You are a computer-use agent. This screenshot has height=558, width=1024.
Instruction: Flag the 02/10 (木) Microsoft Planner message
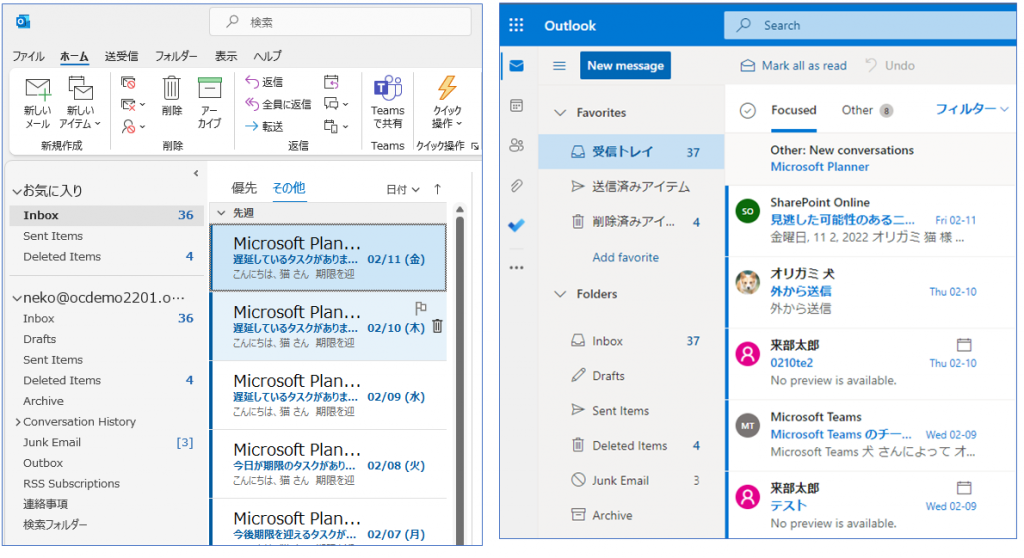click(421, 307)
